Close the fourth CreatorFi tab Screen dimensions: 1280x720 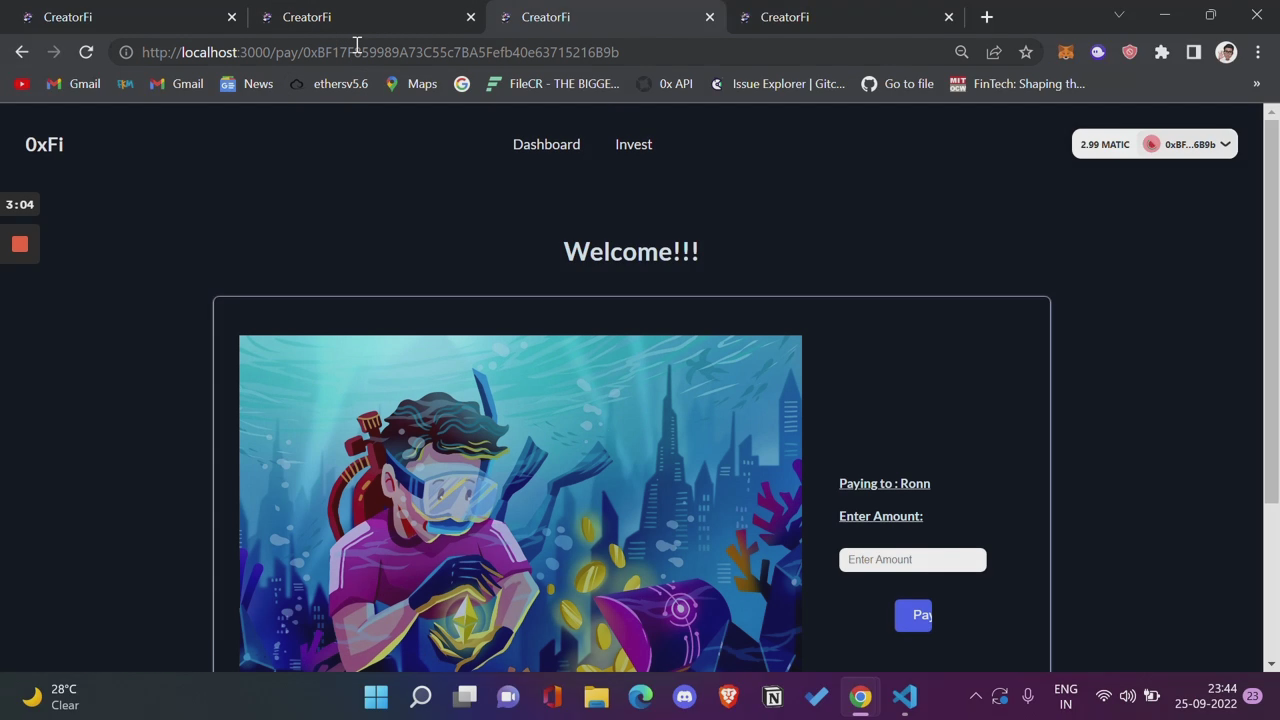click(949, 17)
